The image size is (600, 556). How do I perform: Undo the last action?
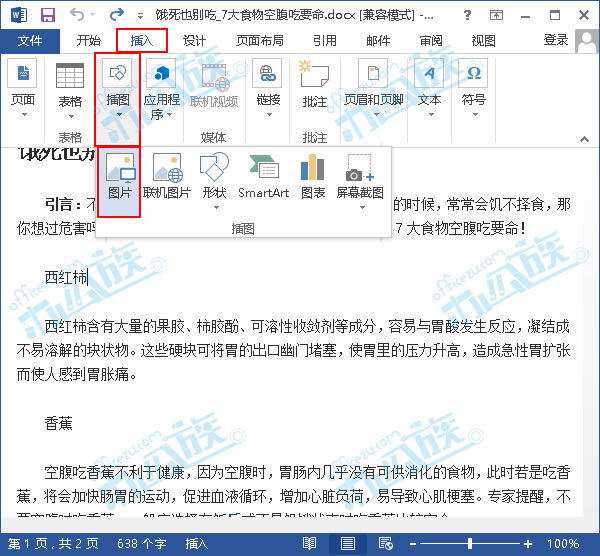click(x=77, y=15)
